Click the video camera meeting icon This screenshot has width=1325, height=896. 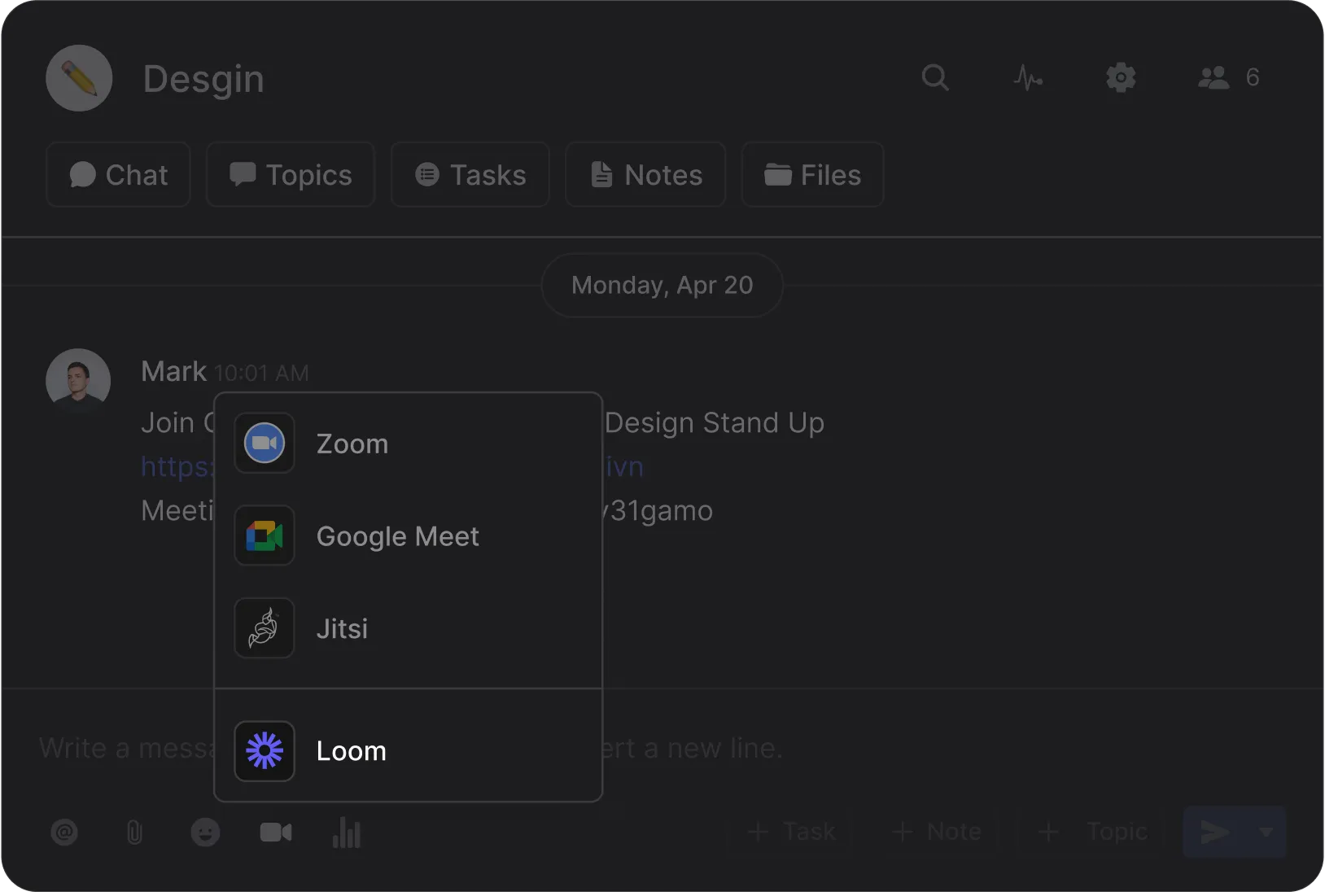click(276, 833)
